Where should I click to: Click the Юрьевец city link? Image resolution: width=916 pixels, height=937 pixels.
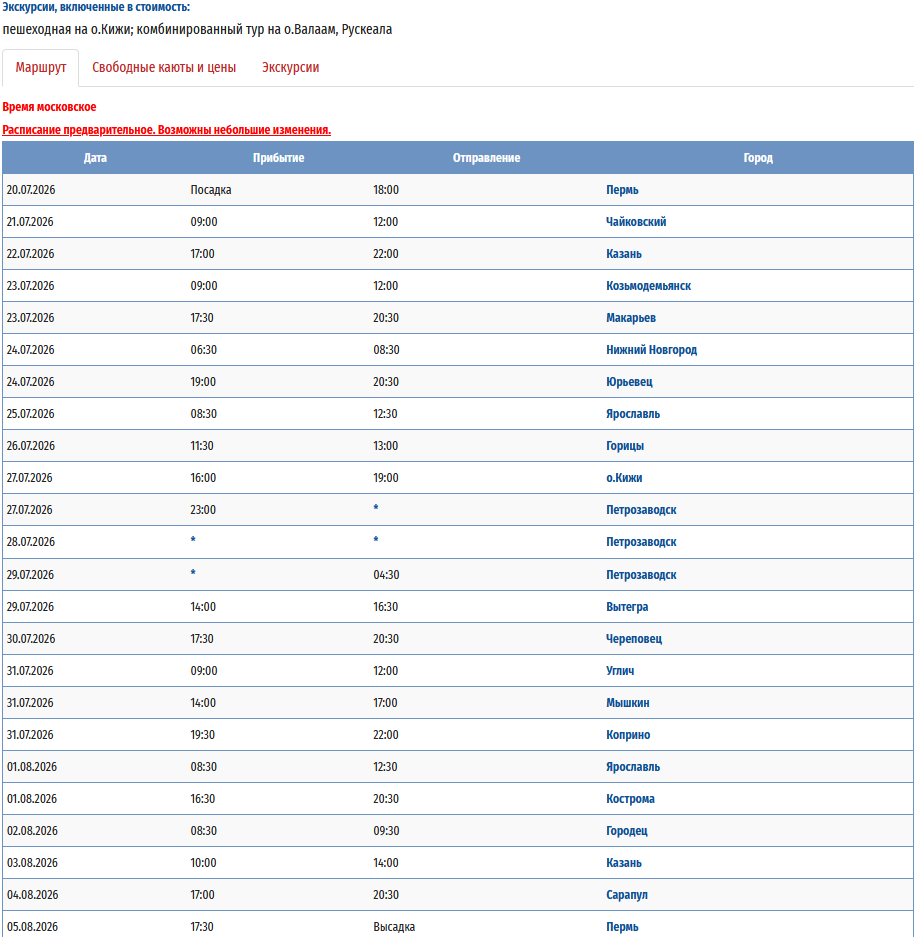click(629, 382)
